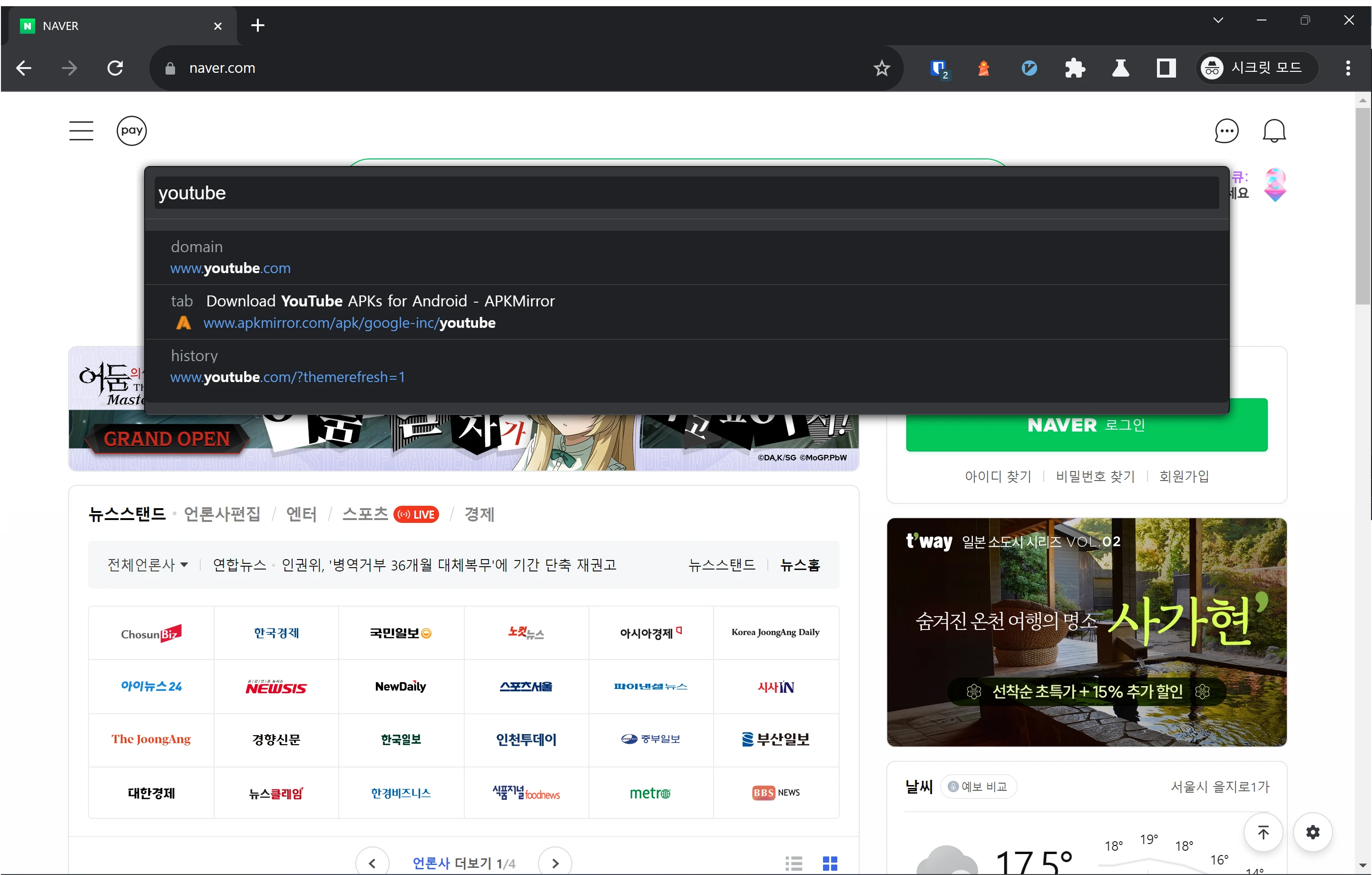Open the Naver Pay icon
The width and height of the screenshot is (1372, 875).
(x=132, y=130)
